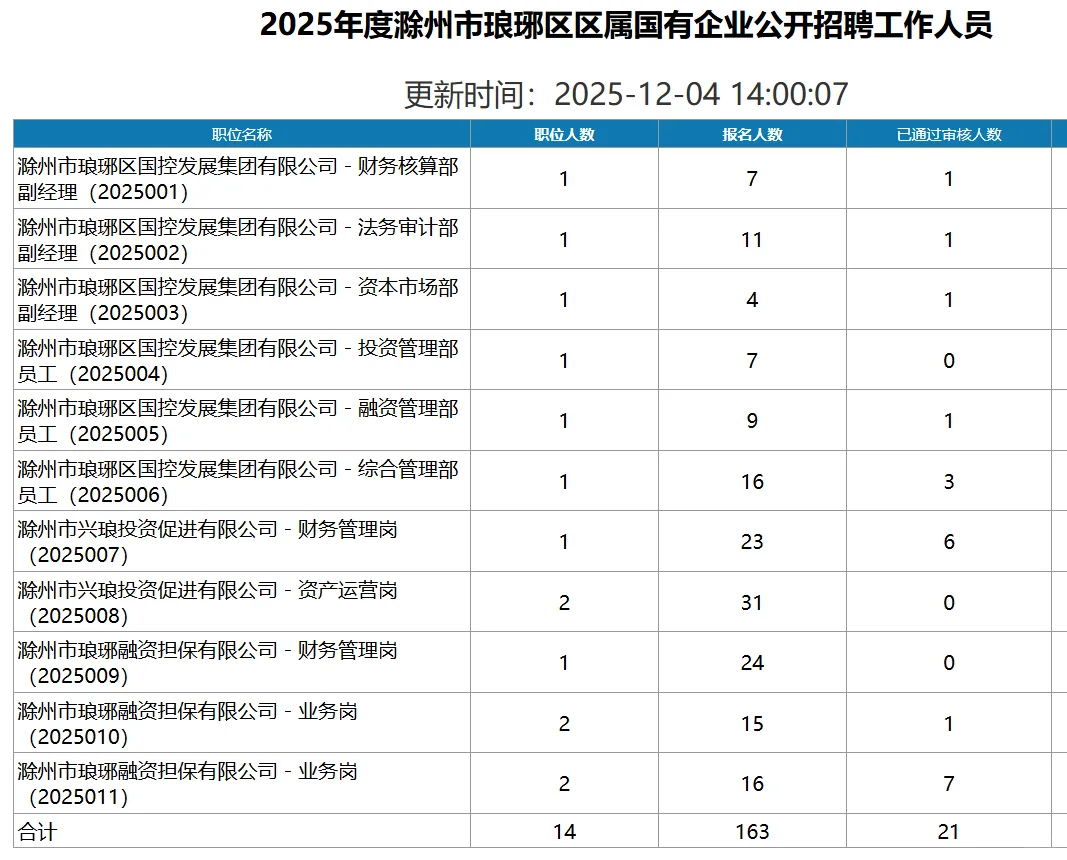Select the 业务岗 (2025010) position row
The height and width of the screenshot is (860, 1067).
[240, 723]
